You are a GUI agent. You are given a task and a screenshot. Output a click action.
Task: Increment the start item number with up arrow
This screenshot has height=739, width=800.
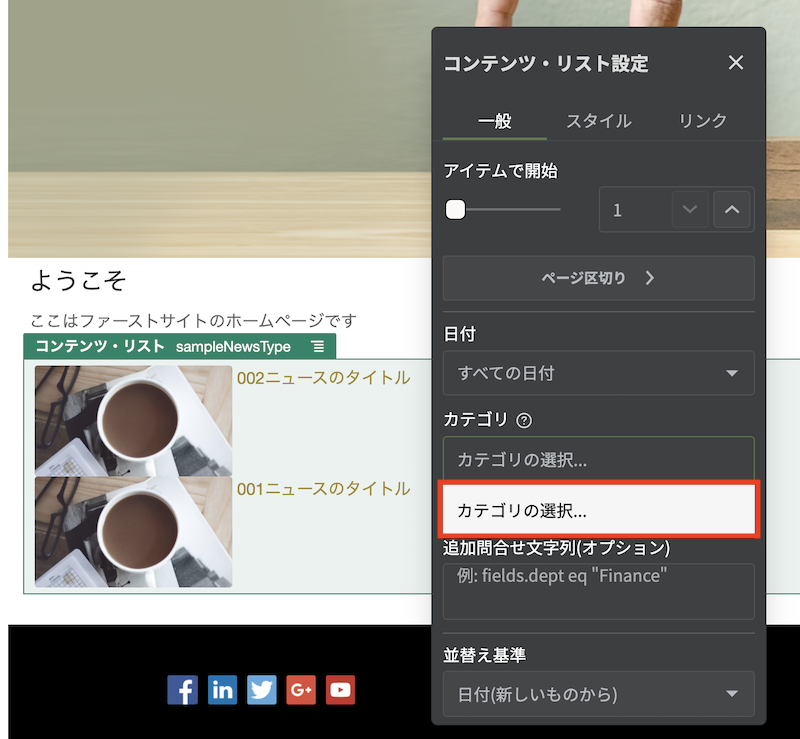click(x=732, y=209)
